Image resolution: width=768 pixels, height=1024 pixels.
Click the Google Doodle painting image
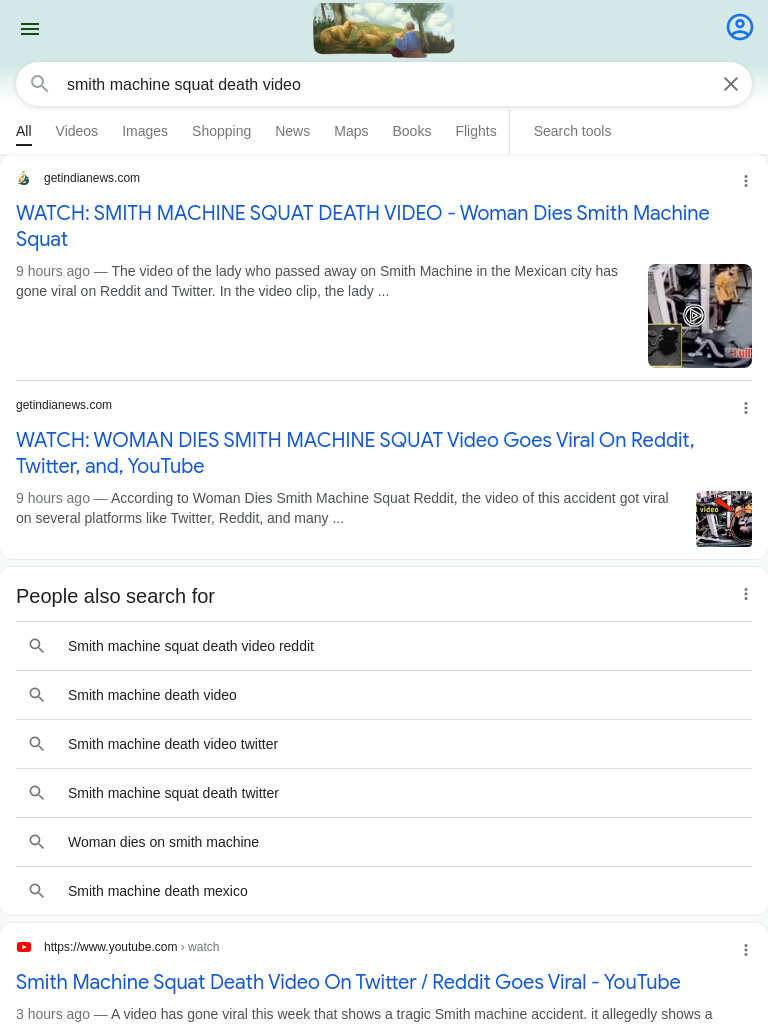point(383,29)
